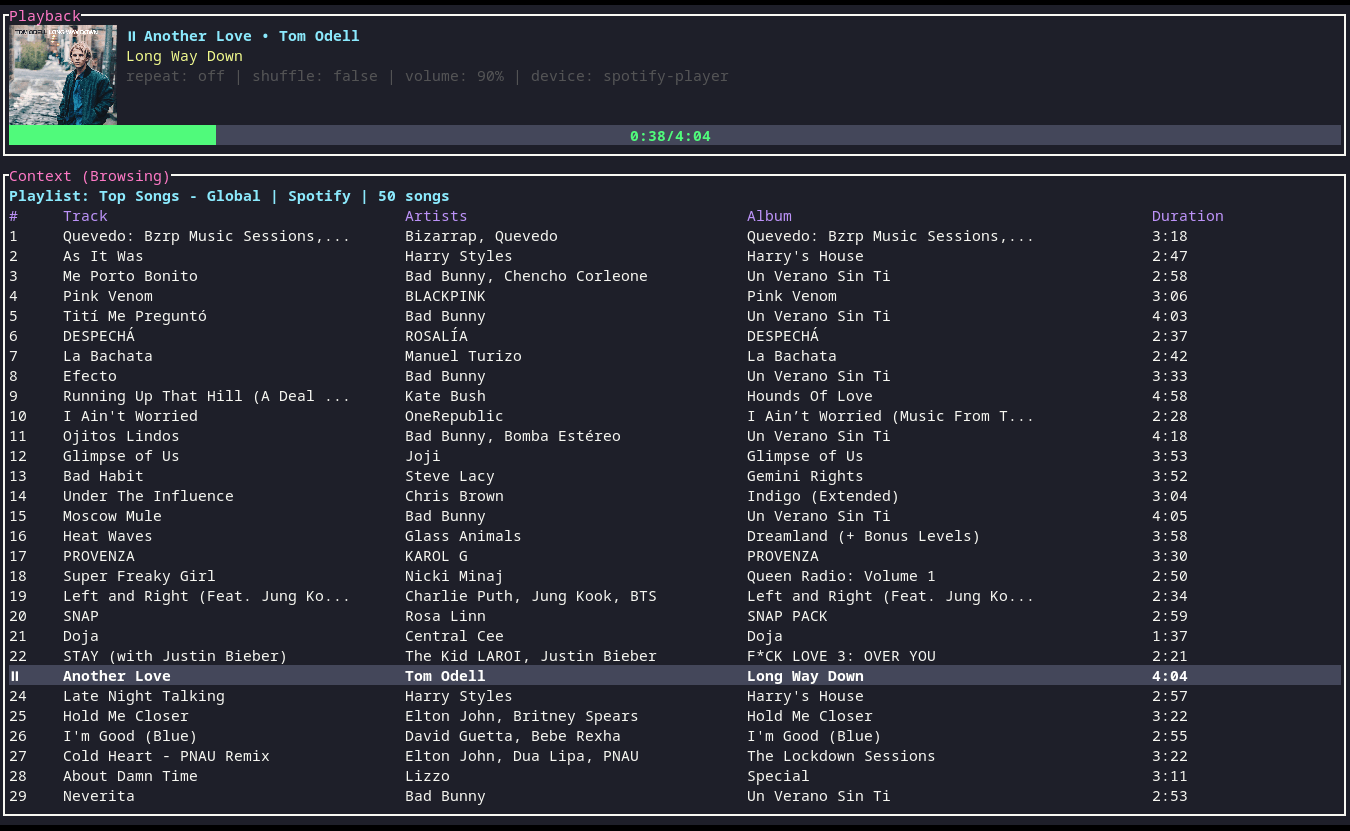The height and width of the screenshot is (831, 1350).
Task: Open the Album column header
Action: [769, 216]
